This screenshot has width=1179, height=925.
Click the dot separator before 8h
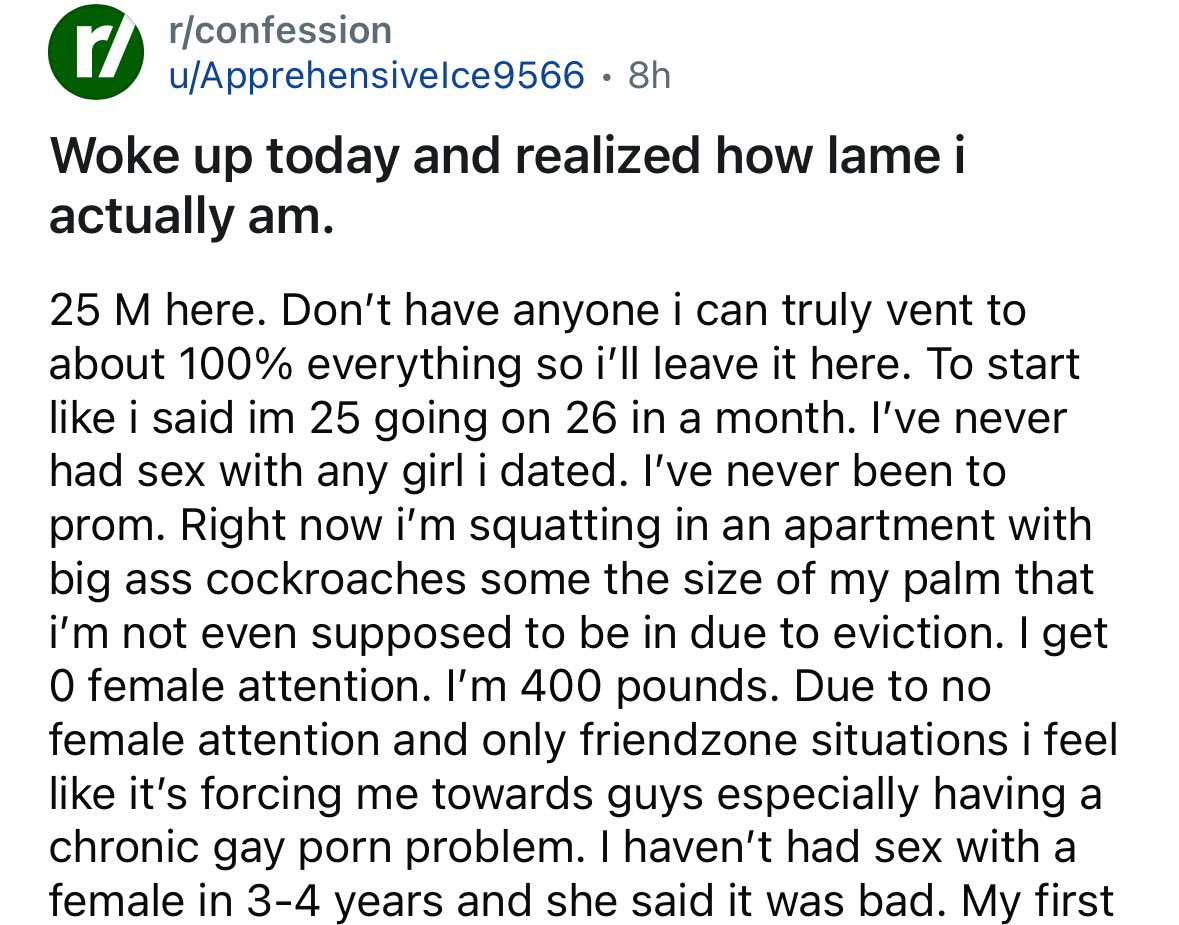tap(606, 77)
